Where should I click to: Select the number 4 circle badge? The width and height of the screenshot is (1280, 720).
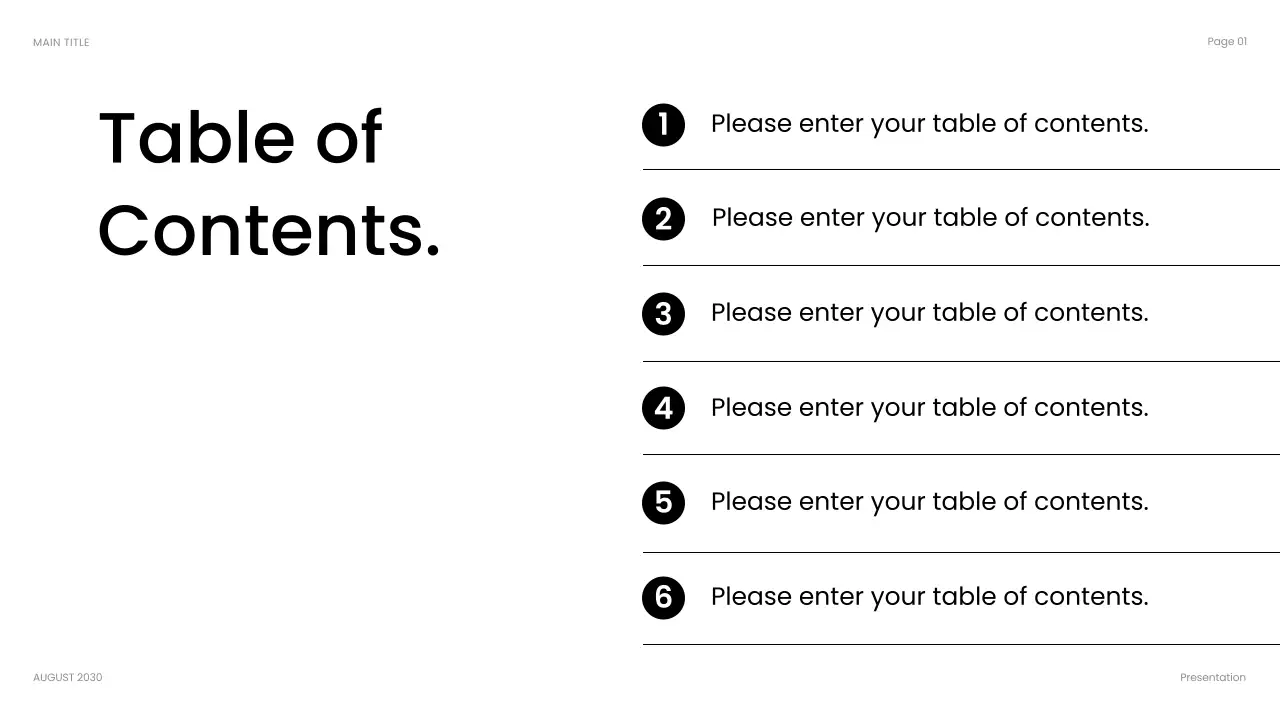(x=663, y=408)
